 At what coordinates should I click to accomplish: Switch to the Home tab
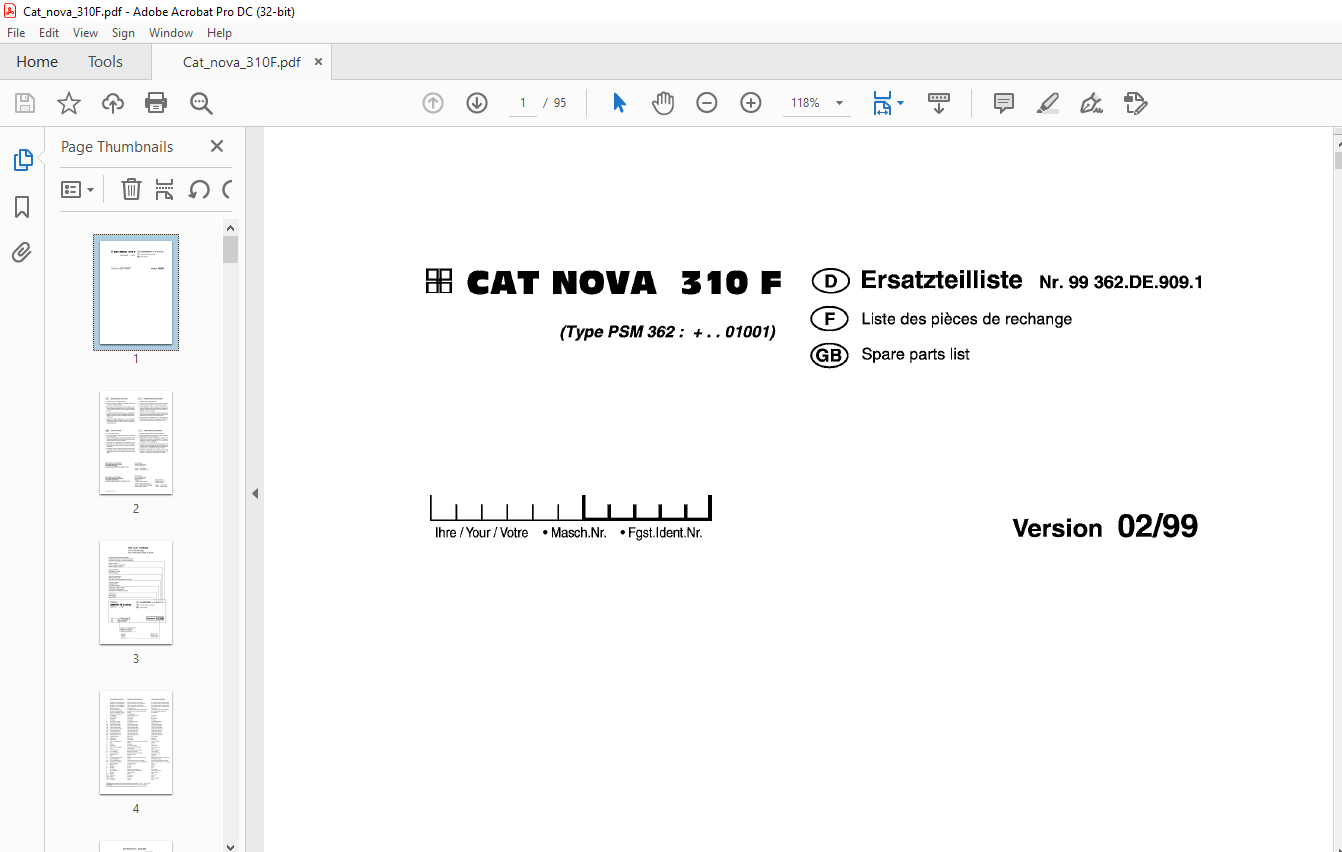[x=37, y=62]
